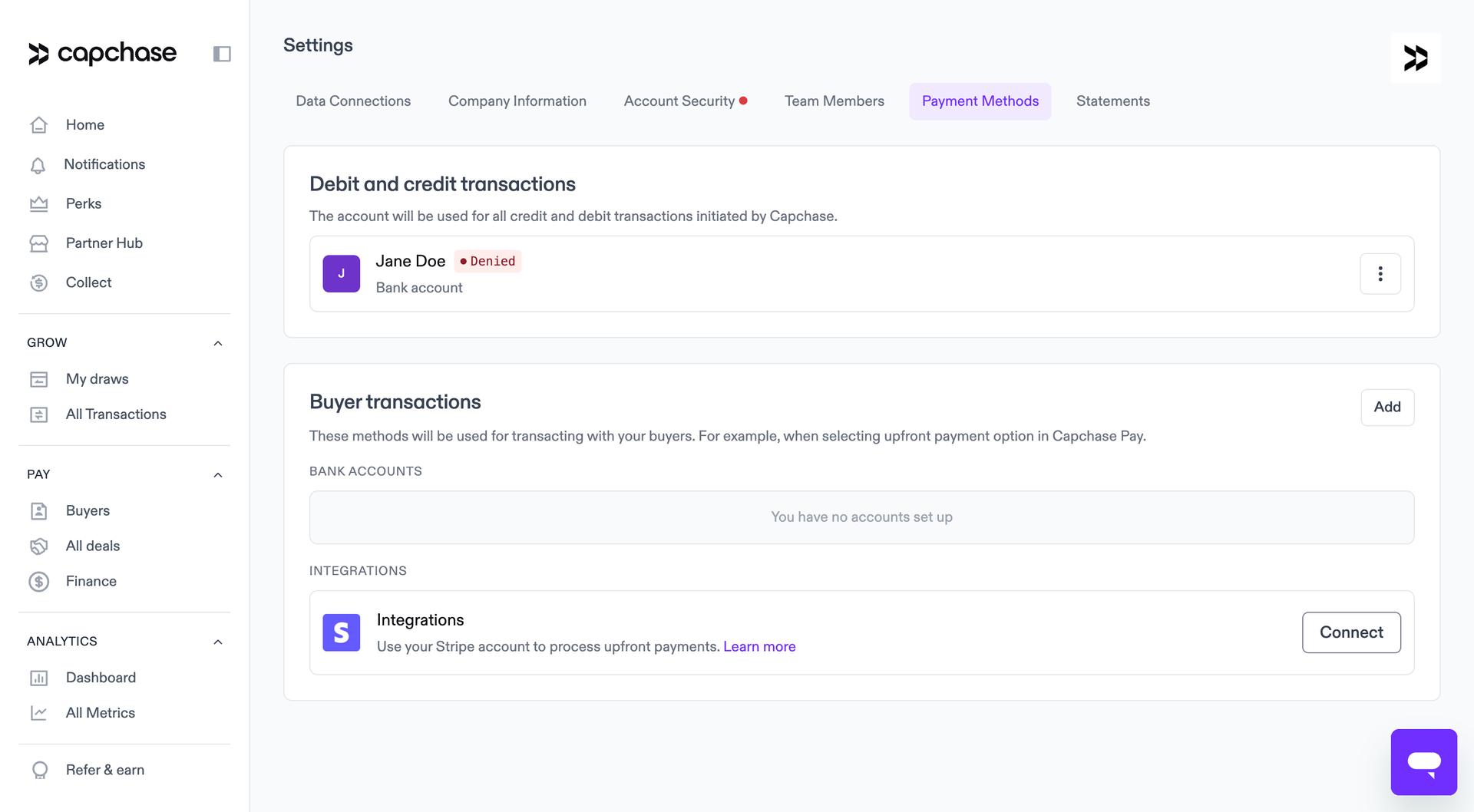Click the Collect icon
This screenshot has height=812, width=1474.
(39, 282)
